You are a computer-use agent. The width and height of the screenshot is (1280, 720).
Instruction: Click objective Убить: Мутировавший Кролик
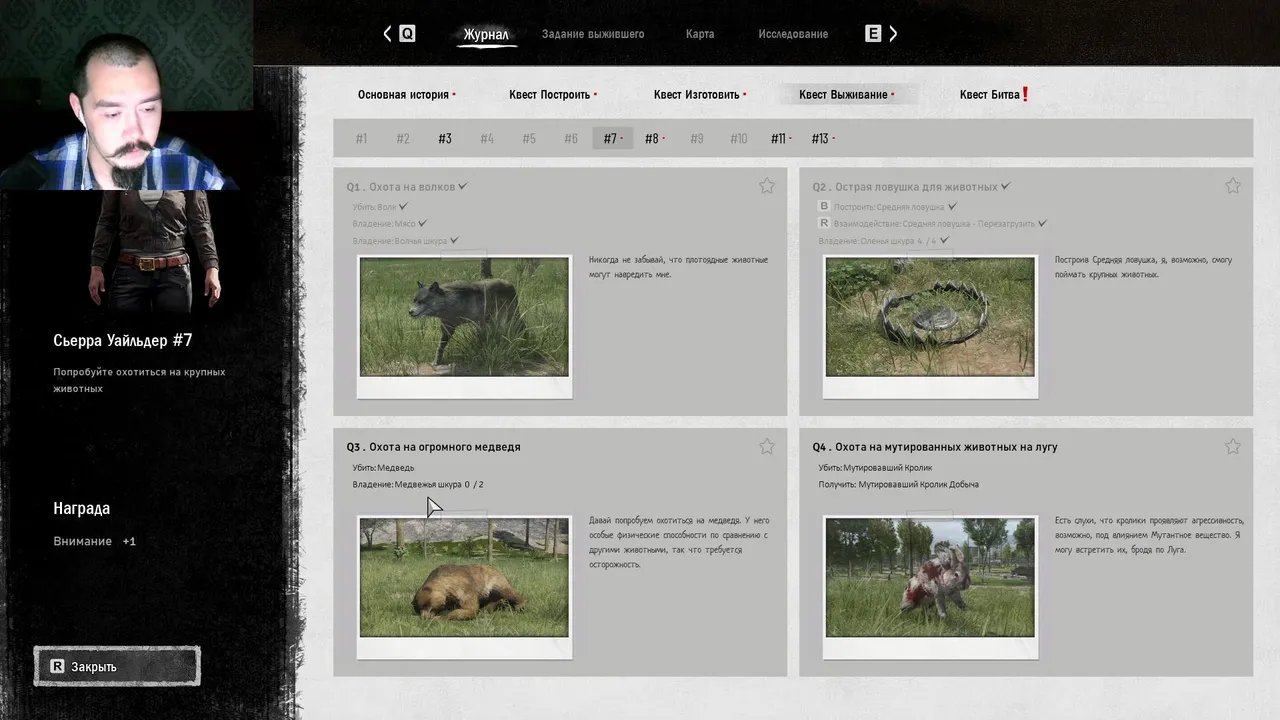875,468
